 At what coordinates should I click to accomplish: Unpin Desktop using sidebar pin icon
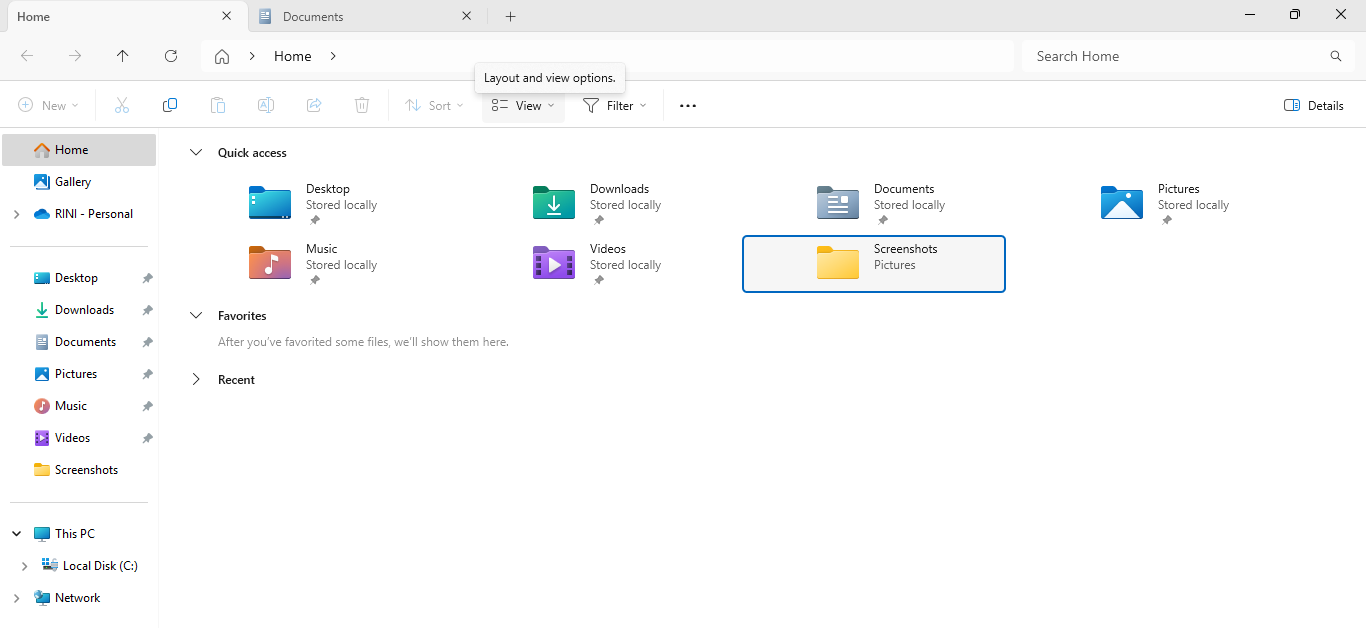click(147, 278)
